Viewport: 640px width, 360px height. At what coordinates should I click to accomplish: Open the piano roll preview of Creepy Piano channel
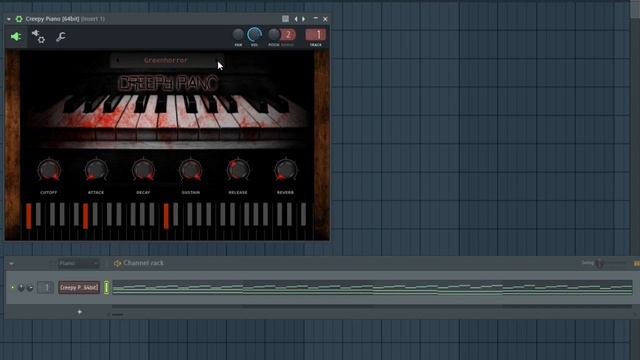pos(372,288)
